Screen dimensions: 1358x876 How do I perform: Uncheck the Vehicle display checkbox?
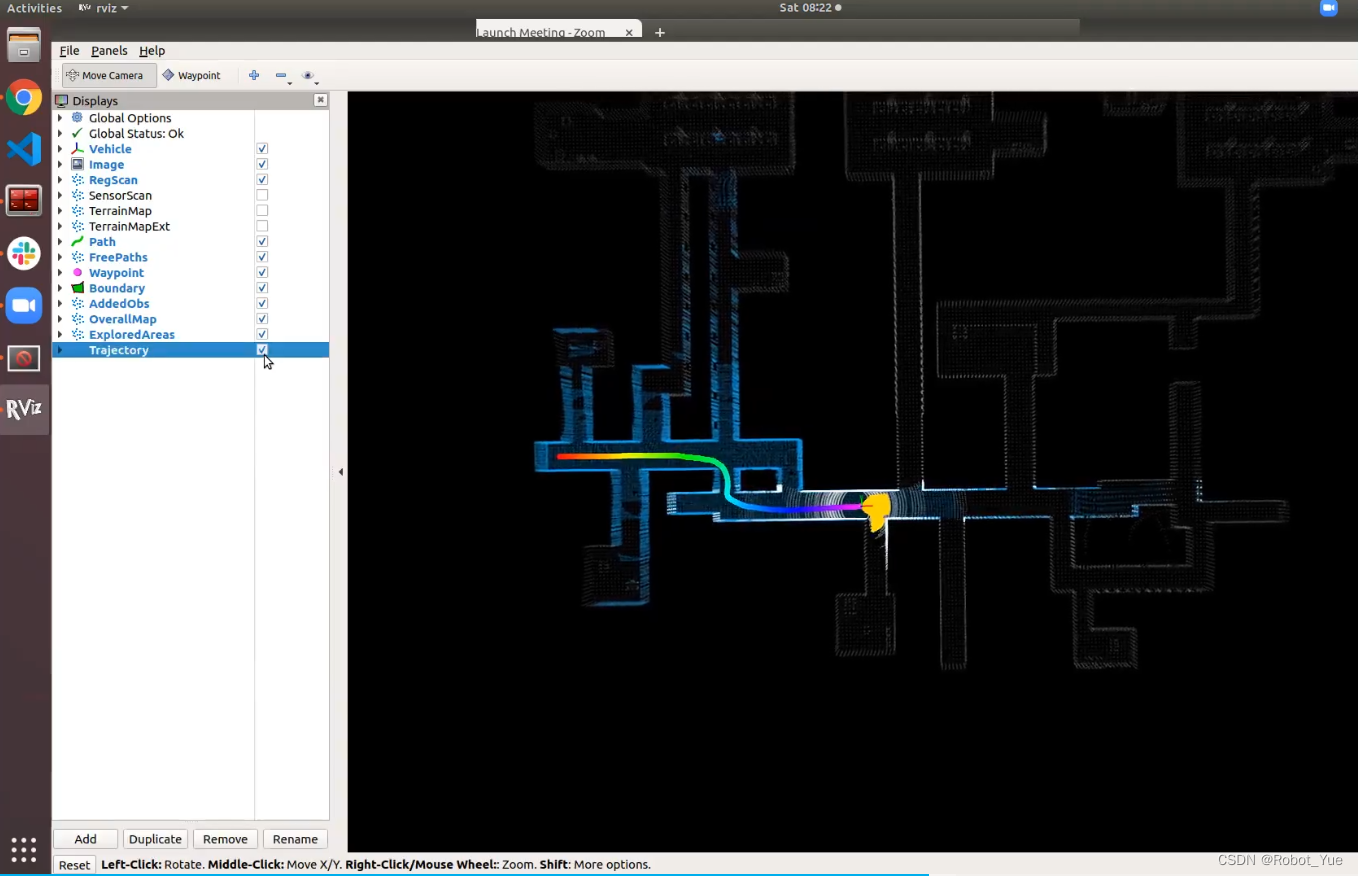click(262, 149)
